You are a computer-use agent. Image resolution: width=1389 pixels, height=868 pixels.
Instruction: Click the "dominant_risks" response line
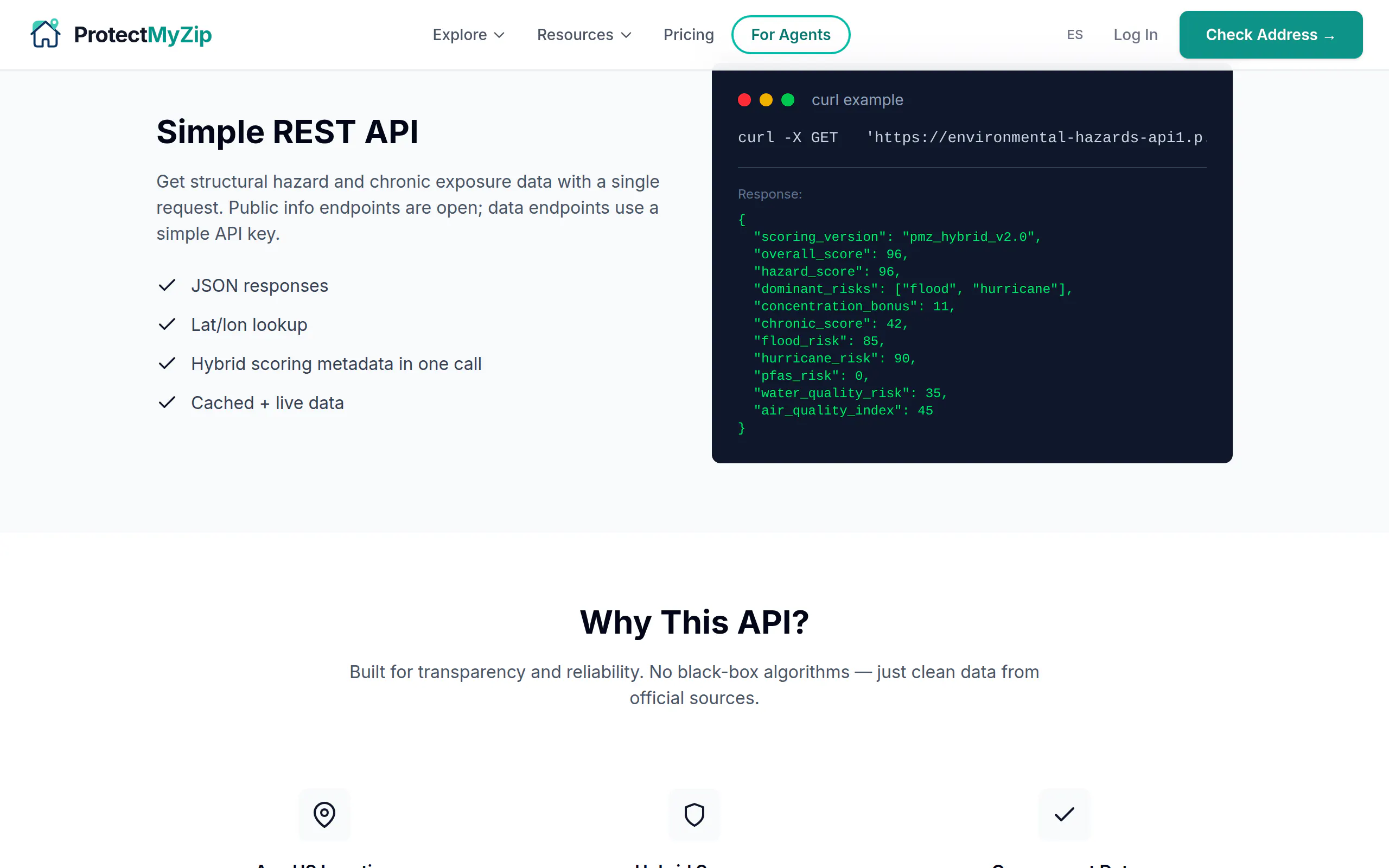coord(913,289)
